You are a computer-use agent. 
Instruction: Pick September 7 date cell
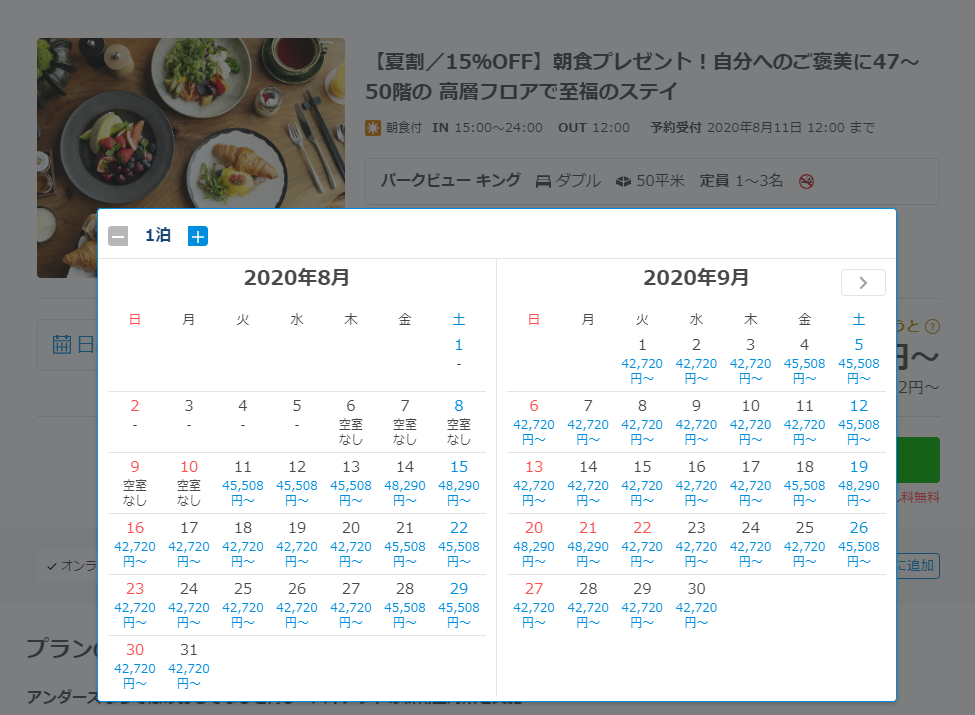588,422
